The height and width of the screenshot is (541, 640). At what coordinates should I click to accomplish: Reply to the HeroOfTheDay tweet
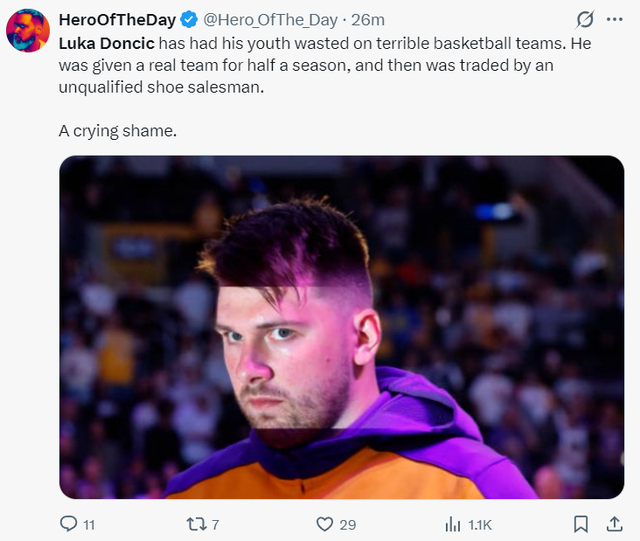(x=69, y=524)
